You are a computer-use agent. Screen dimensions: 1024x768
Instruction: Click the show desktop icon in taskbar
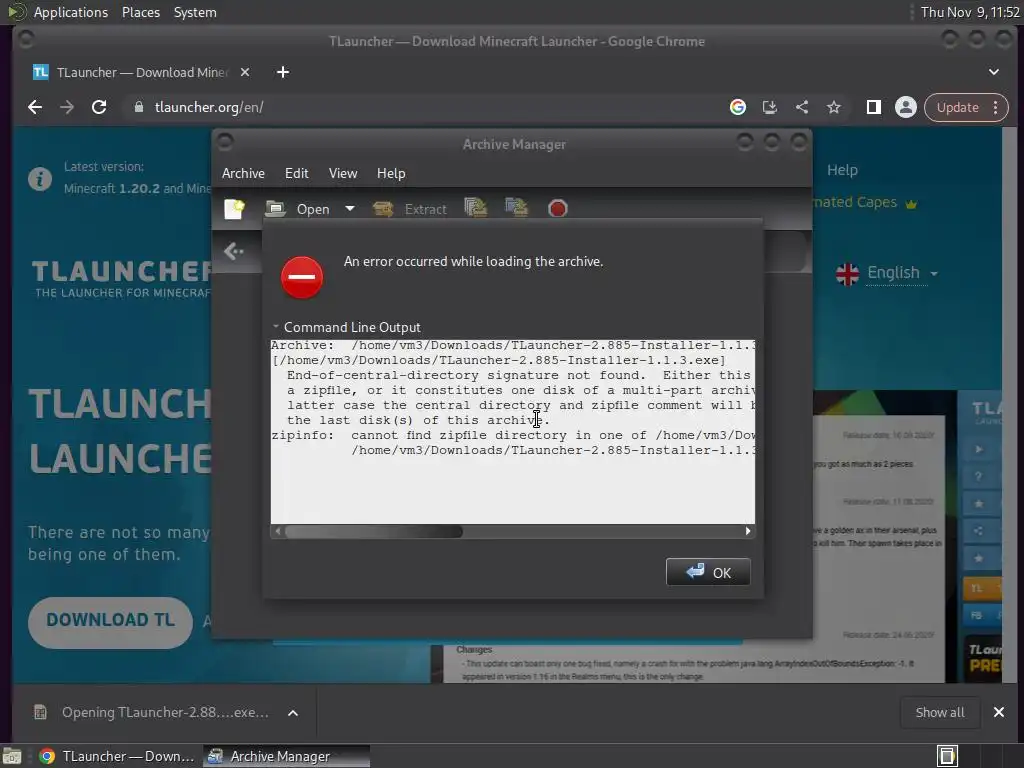[12, 756]
